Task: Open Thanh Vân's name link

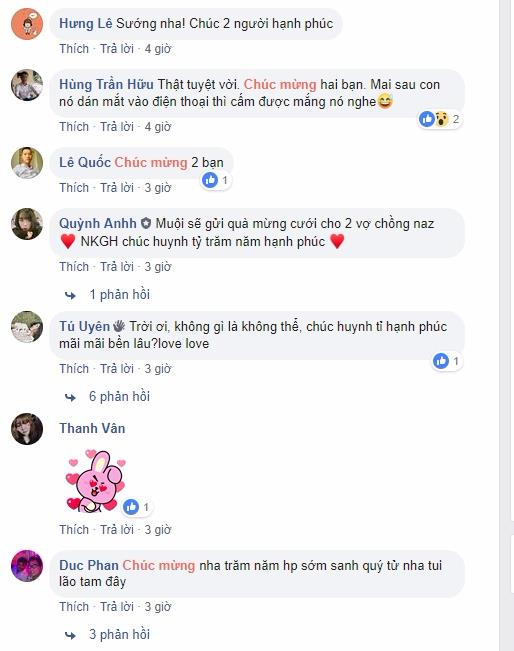Action: 92,428
